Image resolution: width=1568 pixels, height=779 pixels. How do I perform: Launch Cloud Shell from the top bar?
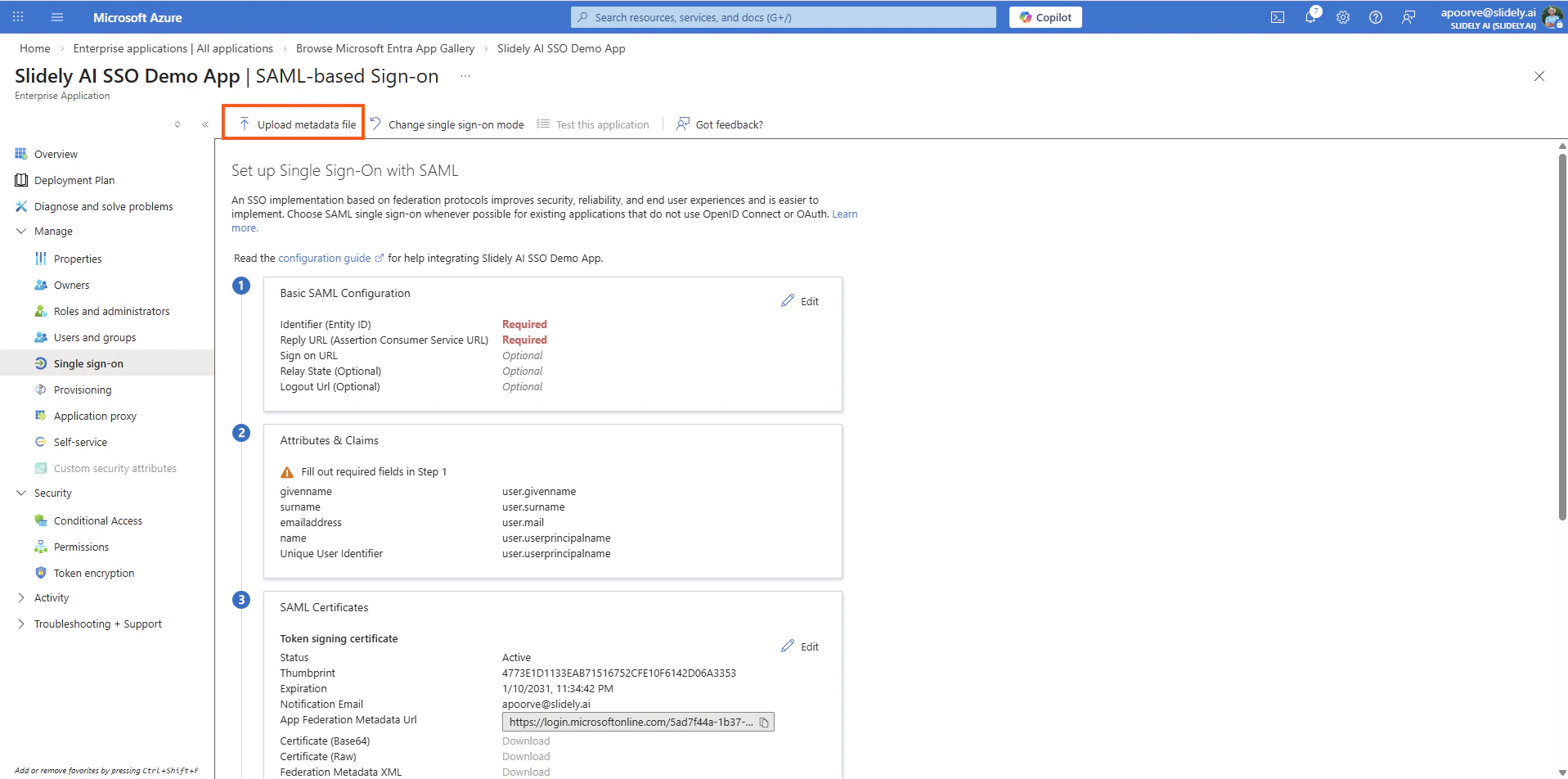pos(1278,17)
